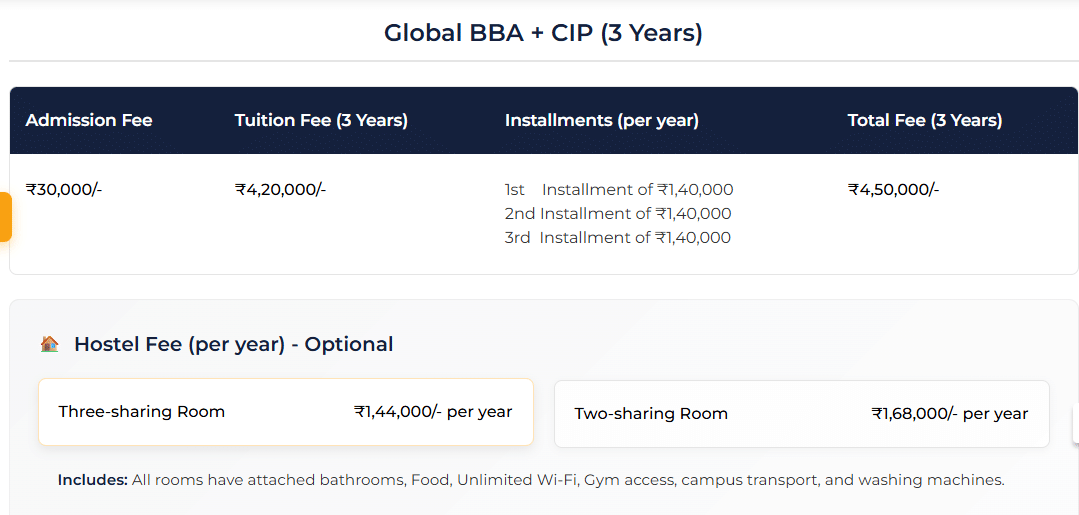
Task: Click the white tab on right edge
Action: (1075, 422)
